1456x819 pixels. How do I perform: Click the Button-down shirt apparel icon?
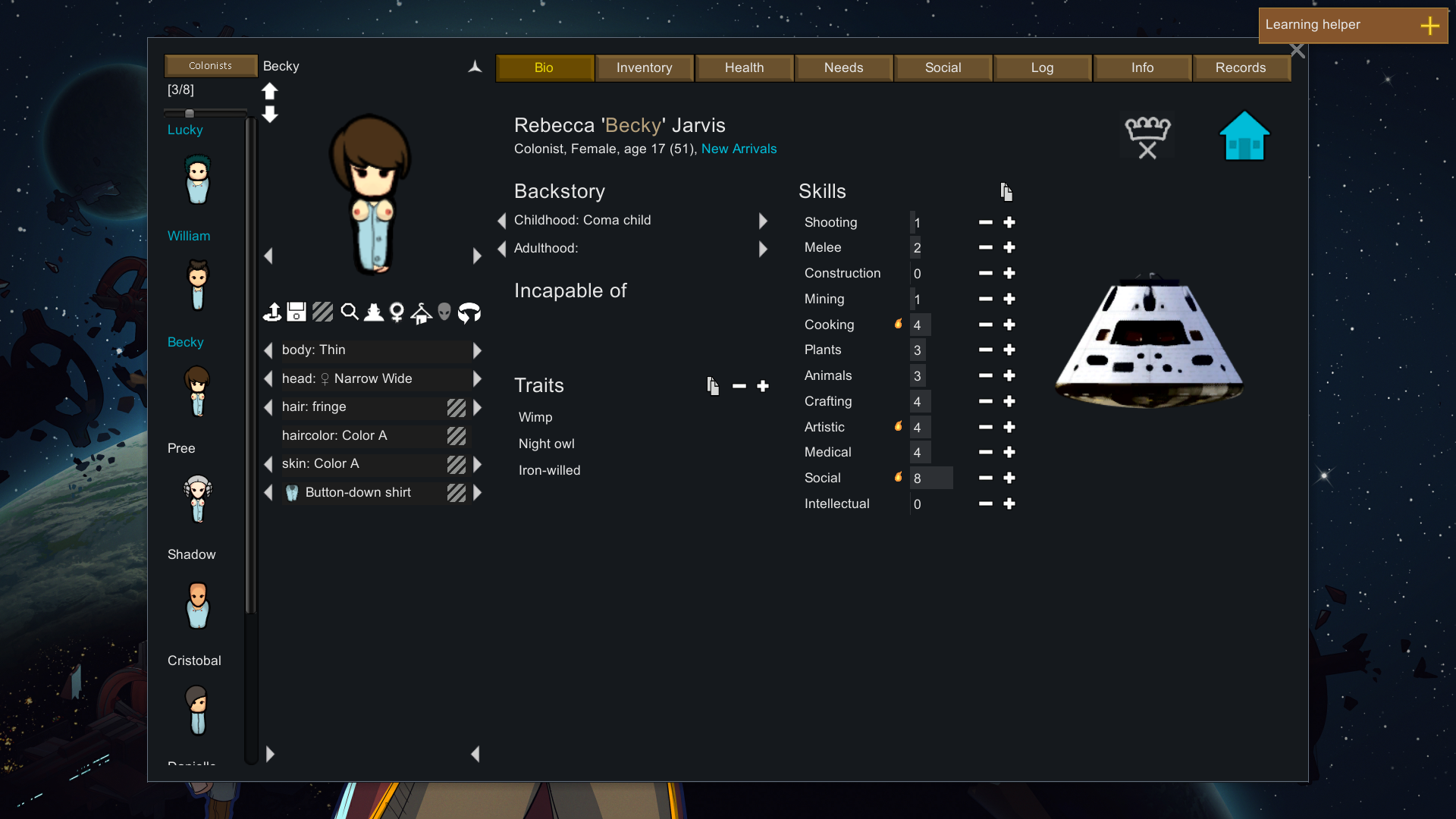292,493
